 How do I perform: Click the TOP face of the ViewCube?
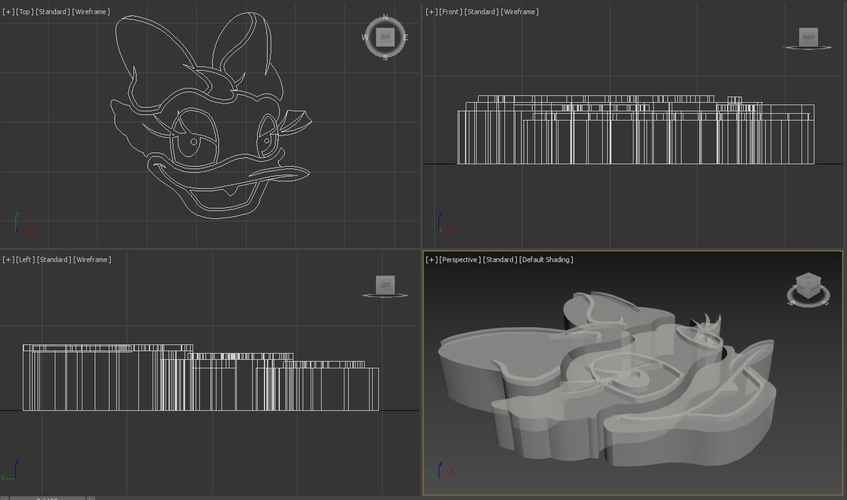click(385, 37)
